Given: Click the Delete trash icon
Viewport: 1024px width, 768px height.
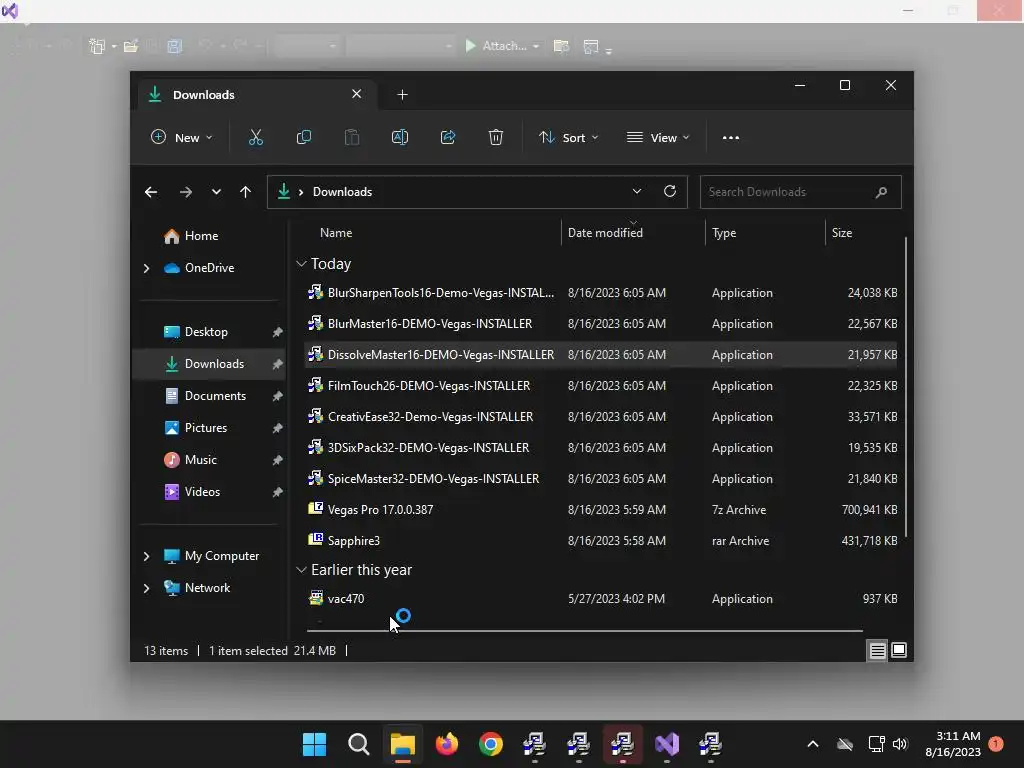Looking at the screenshot, I should [x=496, y=138].
